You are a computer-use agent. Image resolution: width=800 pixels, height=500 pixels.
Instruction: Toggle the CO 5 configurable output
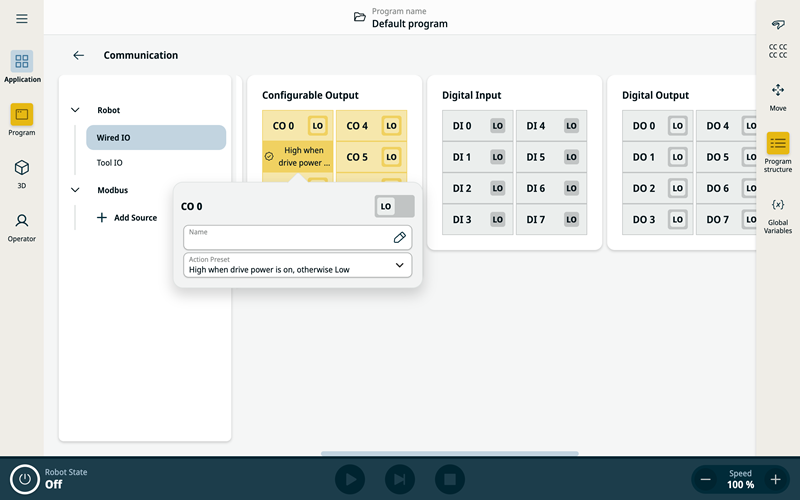tap(391, 157)
